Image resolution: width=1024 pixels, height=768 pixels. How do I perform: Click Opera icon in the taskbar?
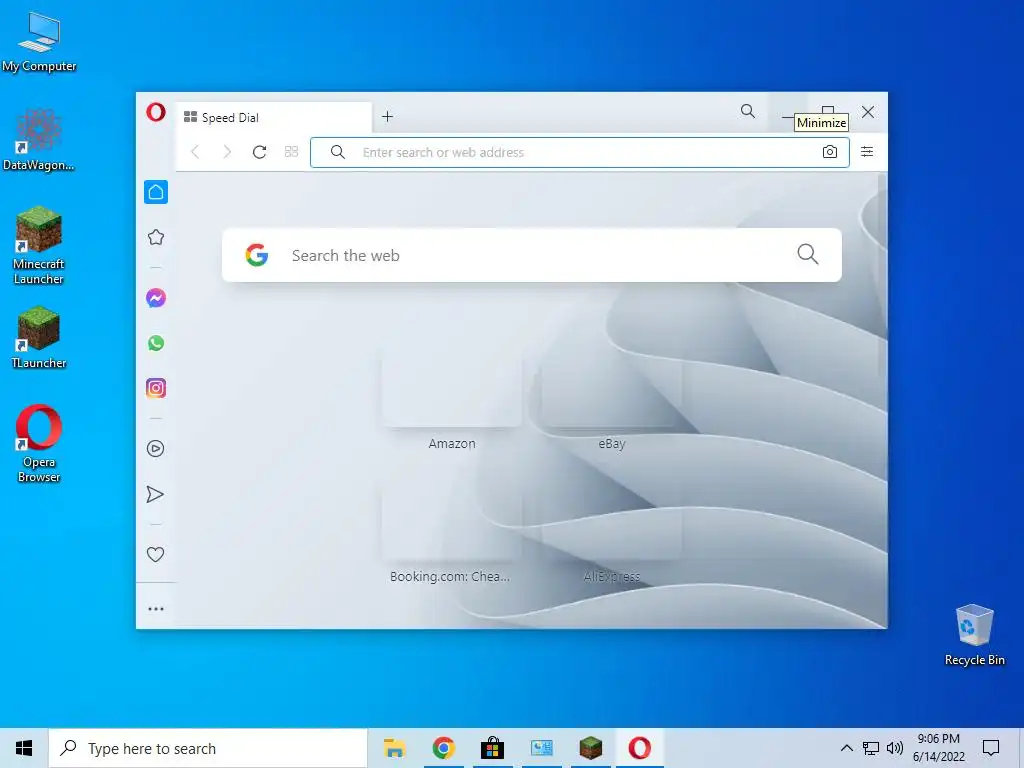point(639,748)
